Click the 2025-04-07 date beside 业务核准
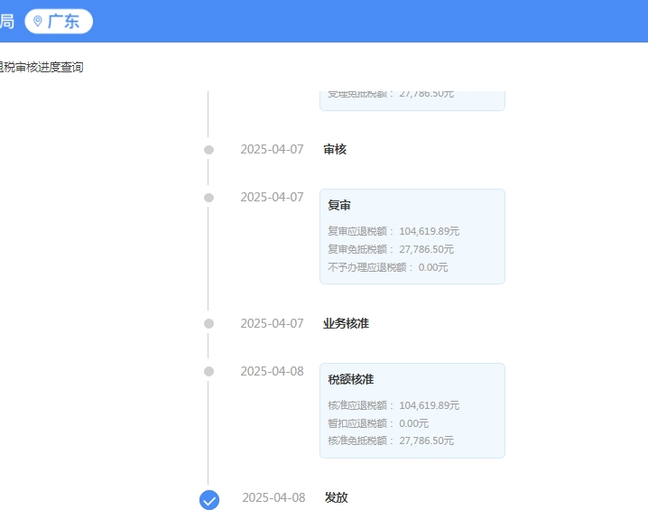The height and width of the screenshot is (520, 648). (x=272, y=323)
